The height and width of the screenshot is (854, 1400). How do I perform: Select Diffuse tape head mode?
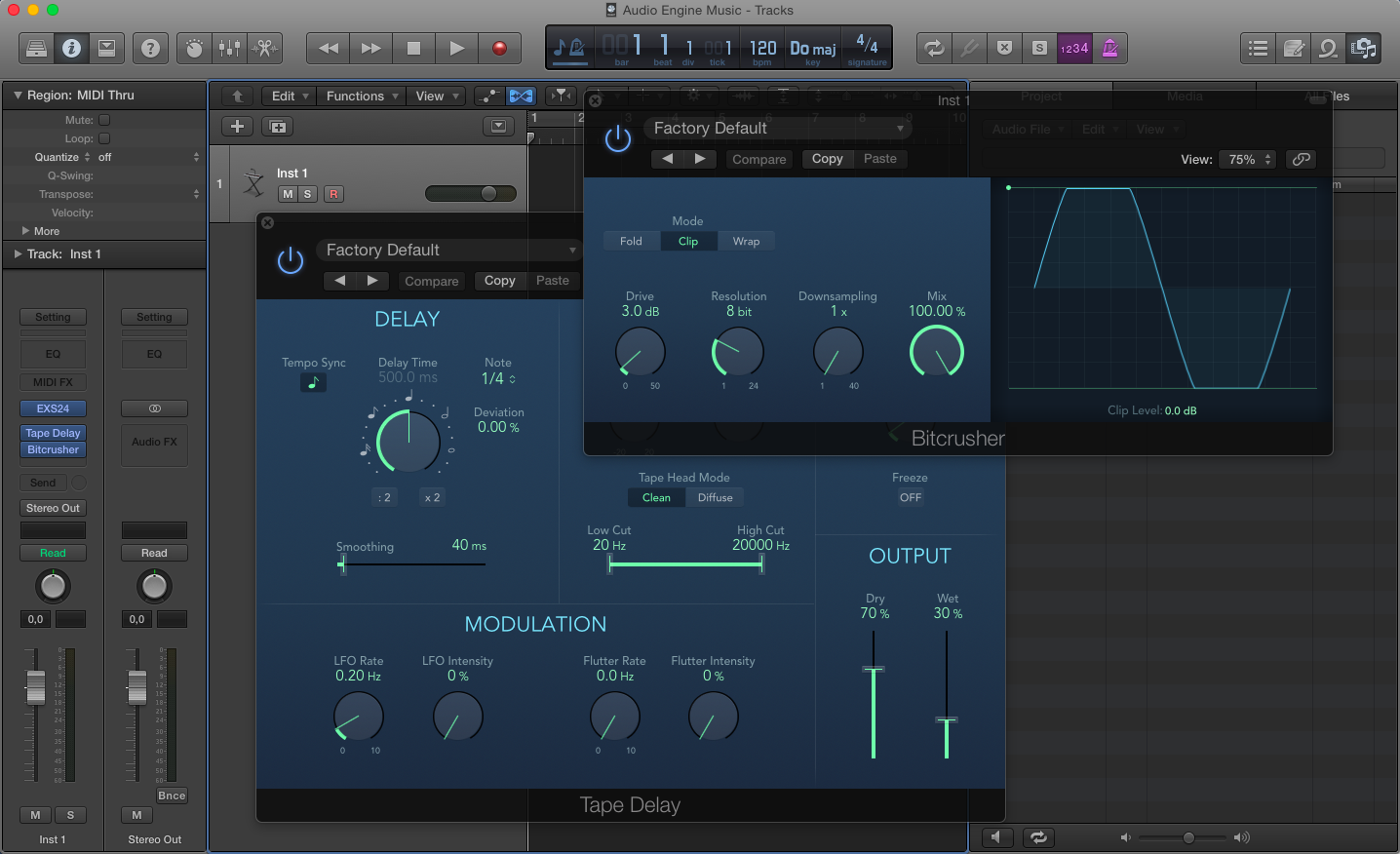pyautogui.click(x=715, y=497)
